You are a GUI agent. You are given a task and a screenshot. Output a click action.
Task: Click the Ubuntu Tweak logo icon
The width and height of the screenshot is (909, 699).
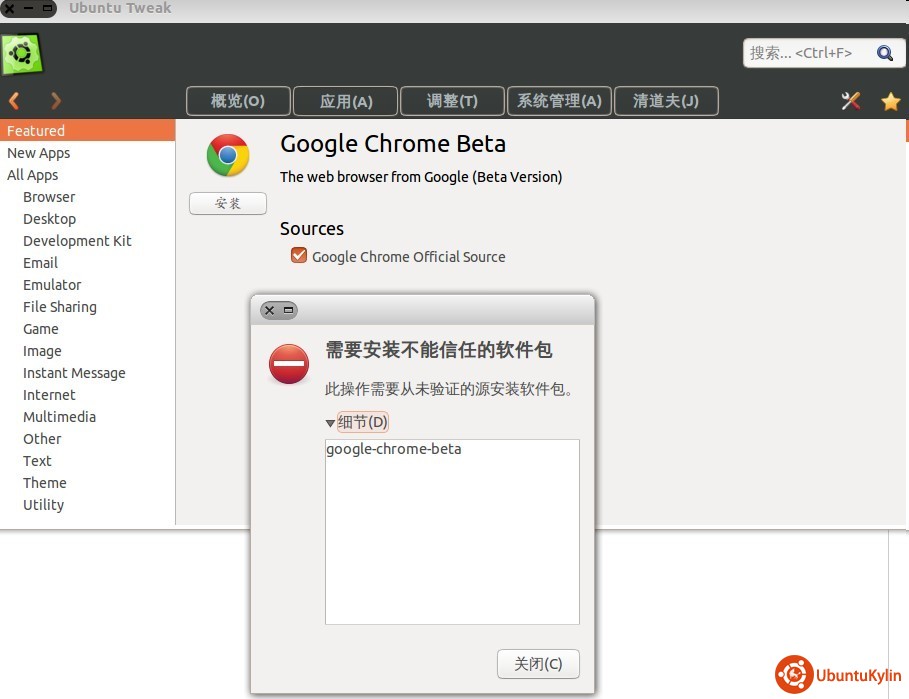(22, 54)
